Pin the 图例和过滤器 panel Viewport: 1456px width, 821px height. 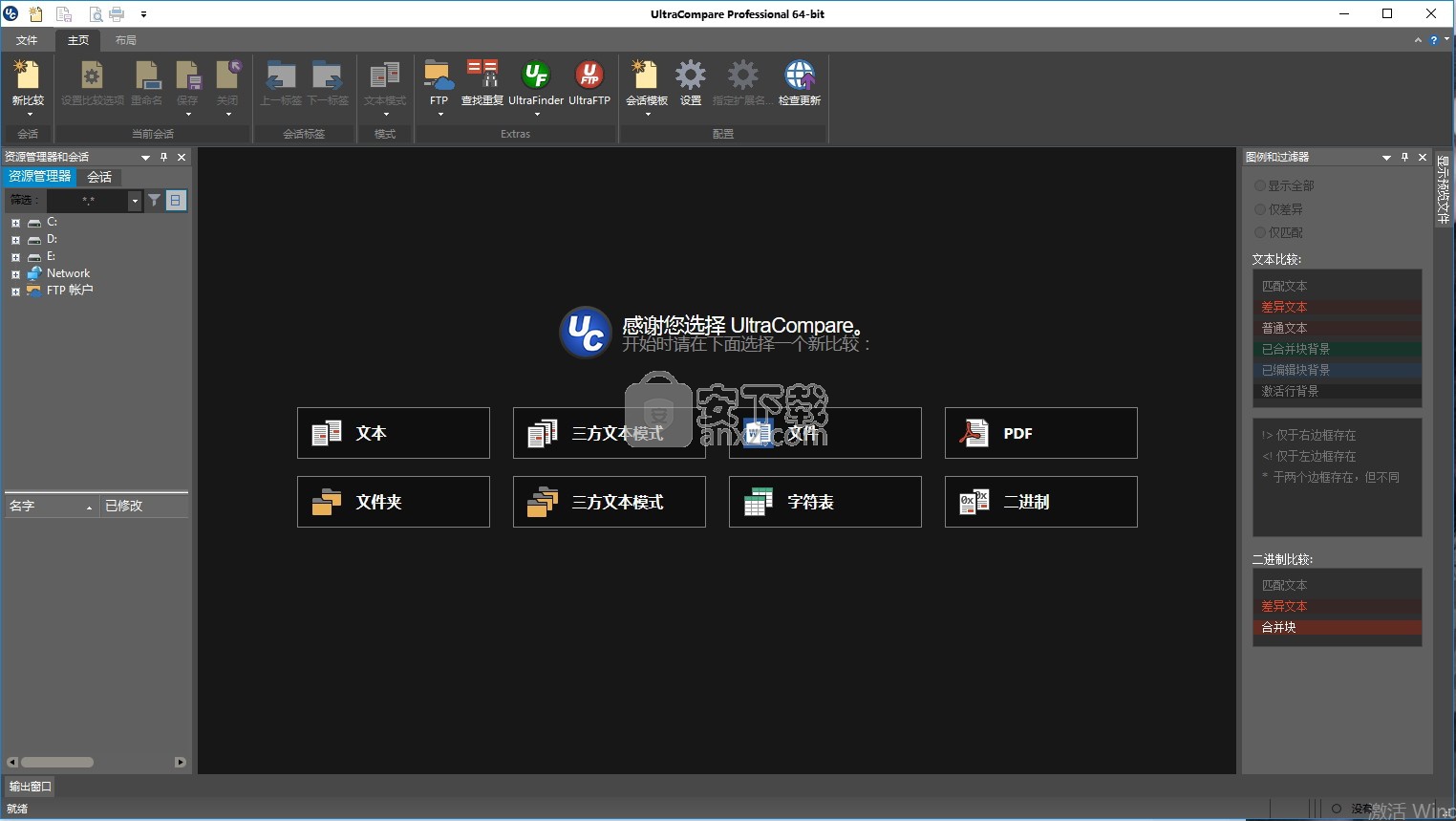click(x=1404, y=157)
